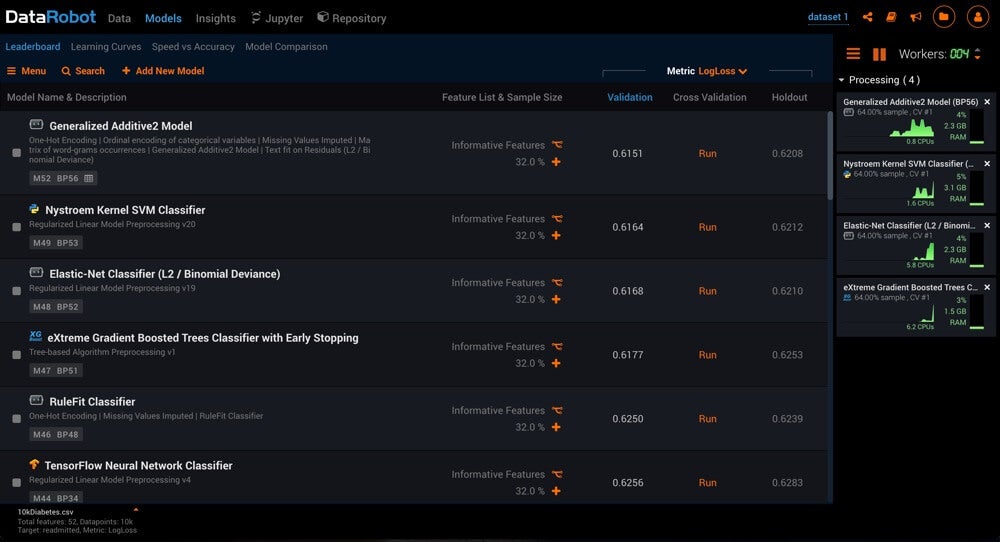
Task: Open the documentation book icon
Action: point(891,17)
